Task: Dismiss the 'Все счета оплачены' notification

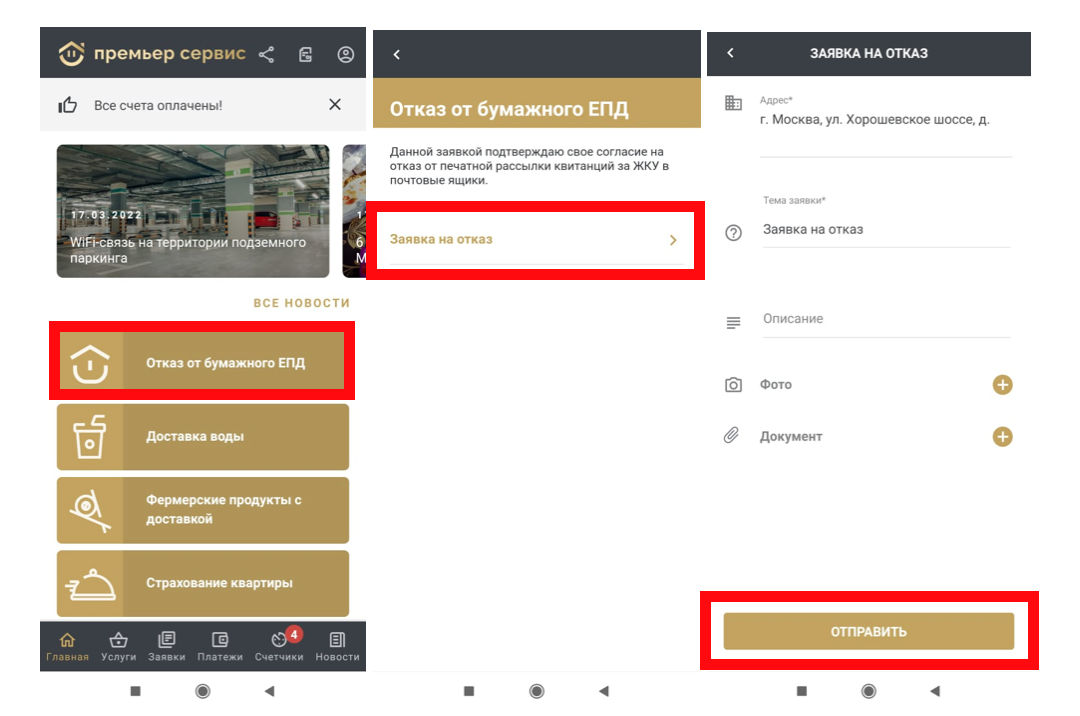Action: (x=335, y=105)
